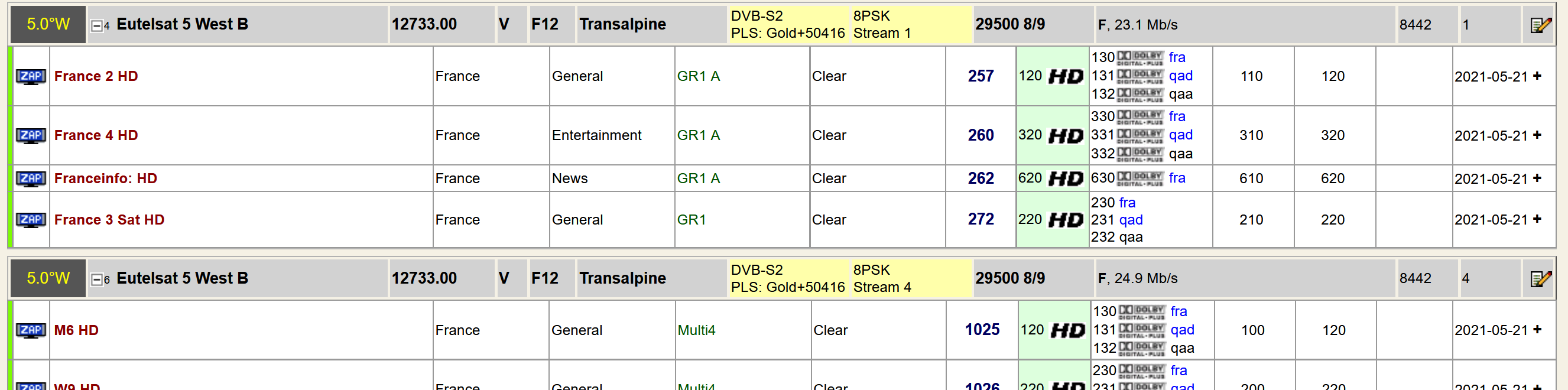Collapse the Stream 4 transponder's 6-channel list
1568x390 pixels.
pyautogui.click(x=96, y=281)
